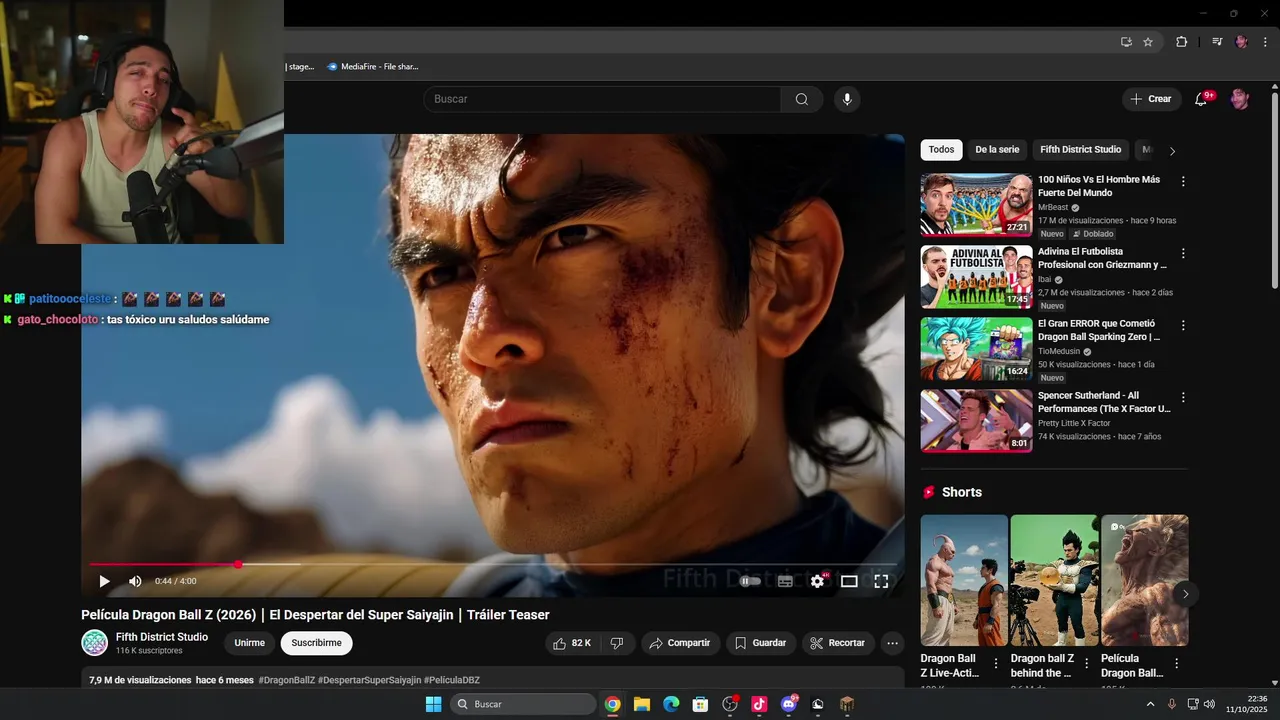Like the video with 82 K likes
This screenshot has height=720, width=1280.
coord(572,643)
